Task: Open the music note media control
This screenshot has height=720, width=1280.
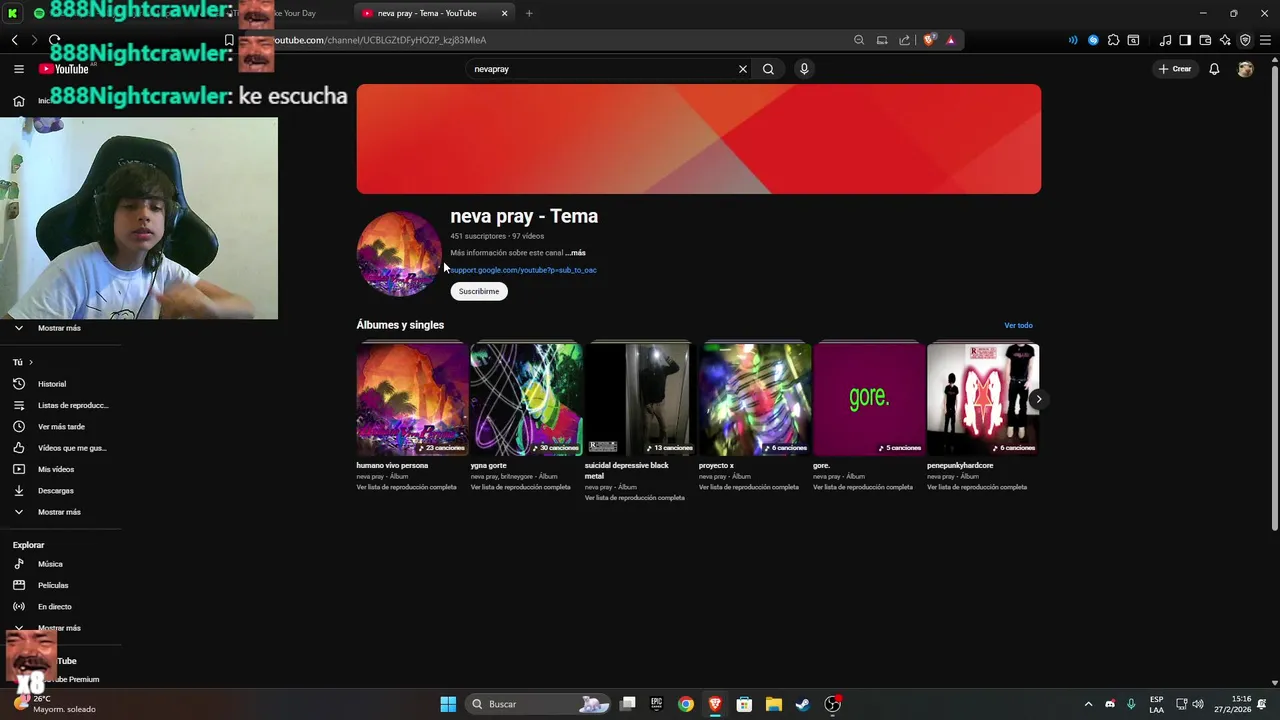Action: 1165,40
